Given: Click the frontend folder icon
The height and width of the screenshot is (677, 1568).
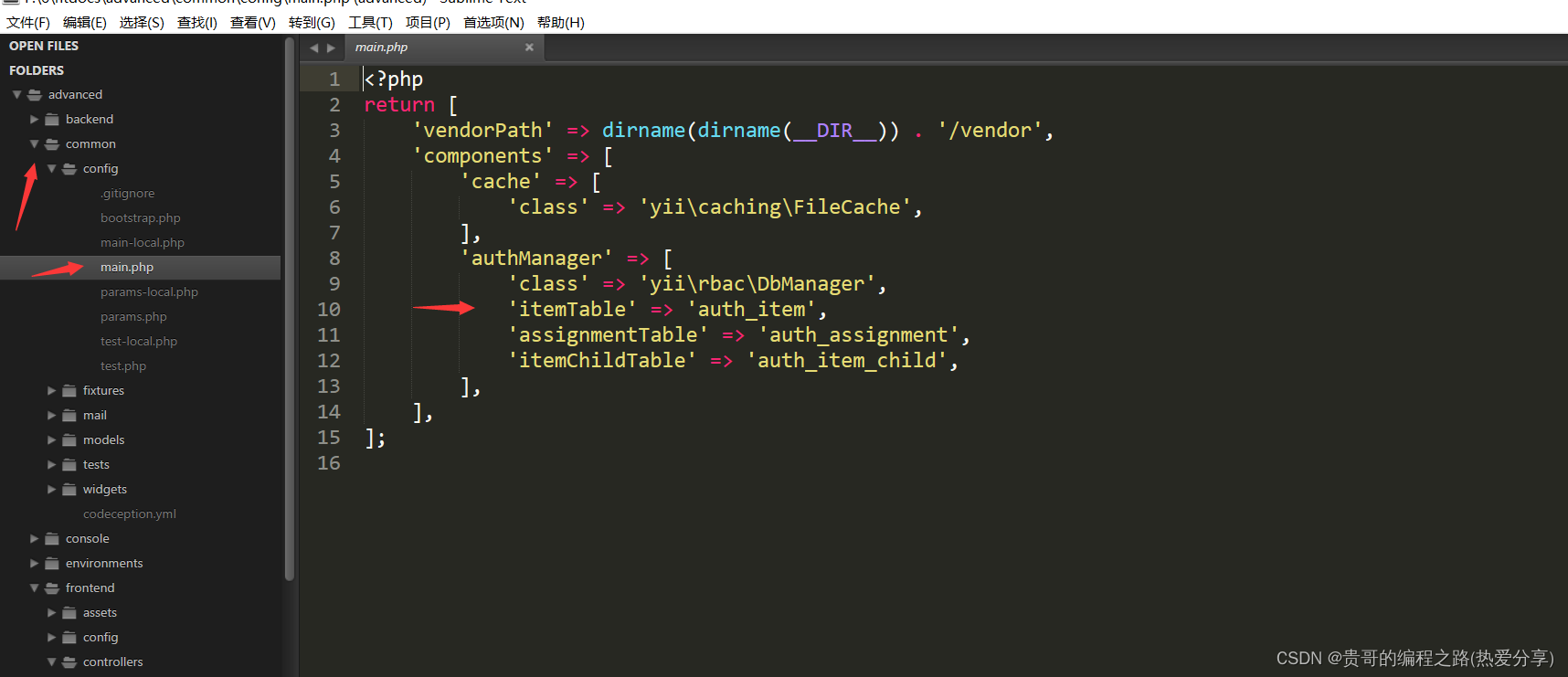Looking at the screenshot, I should (x=52, y=588).
